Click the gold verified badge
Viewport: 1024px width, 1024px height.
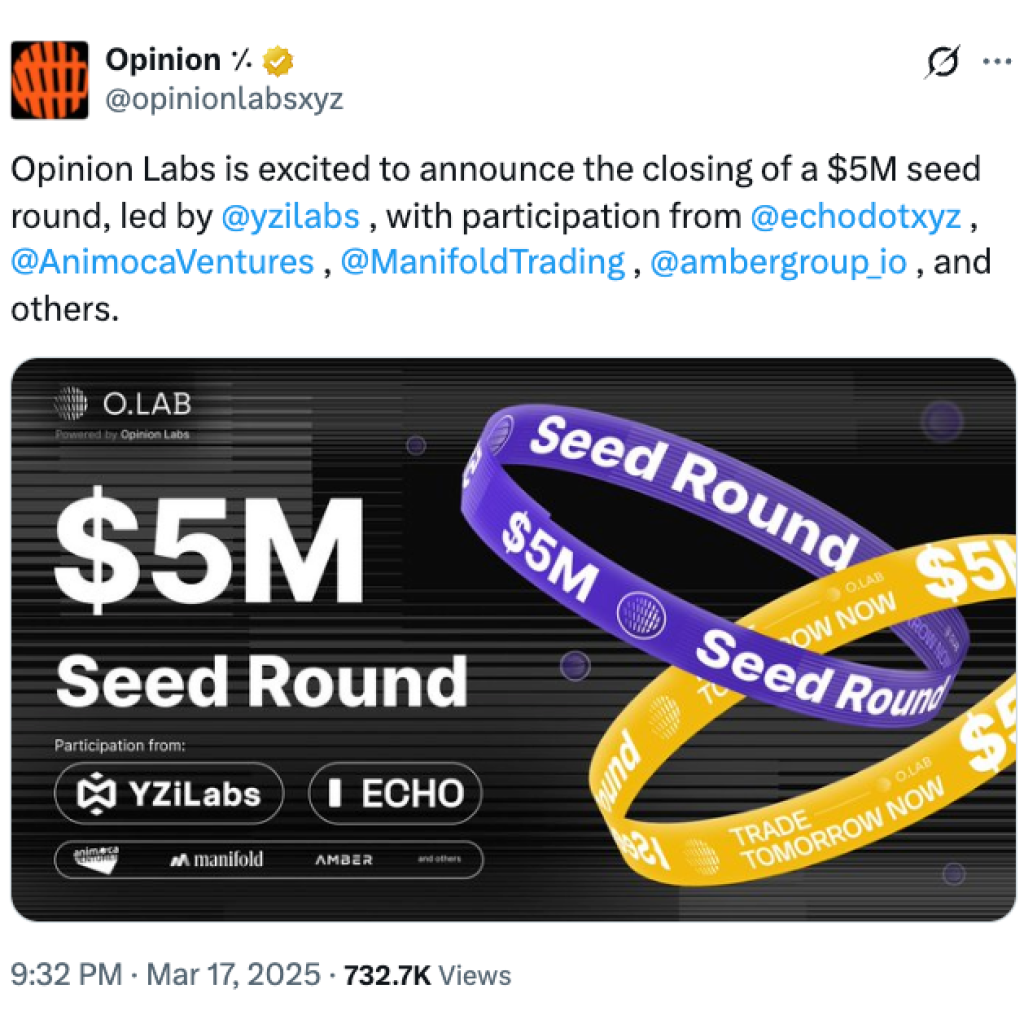click(278, 62)
